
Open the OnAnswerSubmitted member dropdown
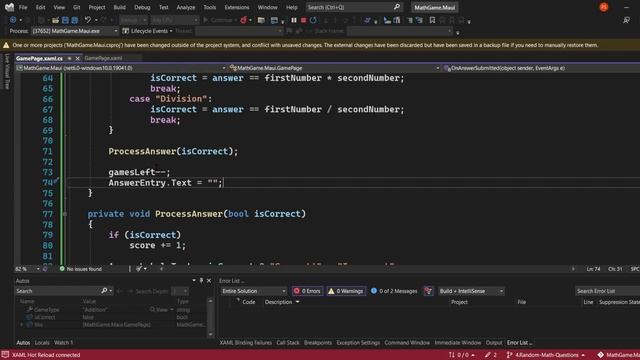tap(541, 68)
